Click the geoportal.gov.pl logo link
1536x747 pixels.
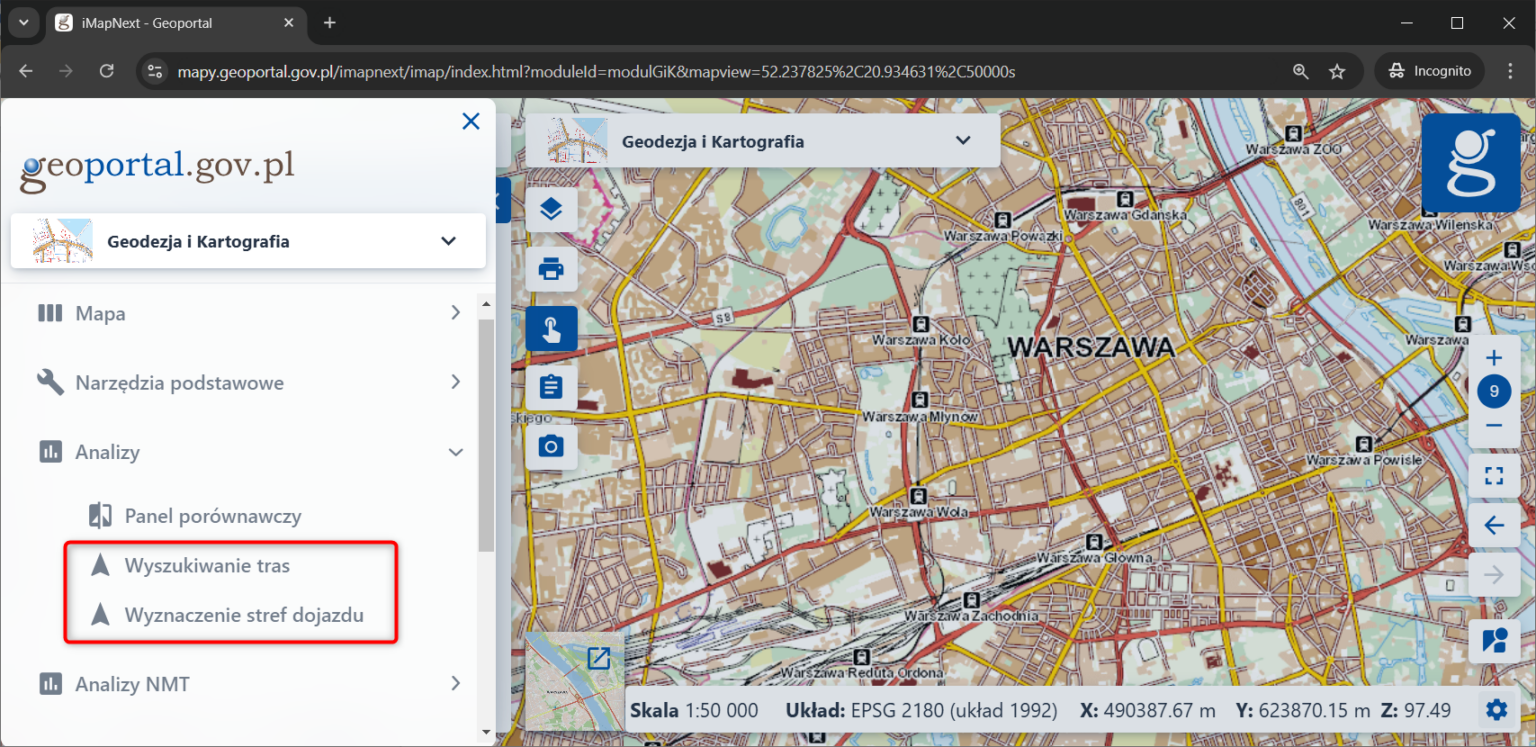point(157,167)
